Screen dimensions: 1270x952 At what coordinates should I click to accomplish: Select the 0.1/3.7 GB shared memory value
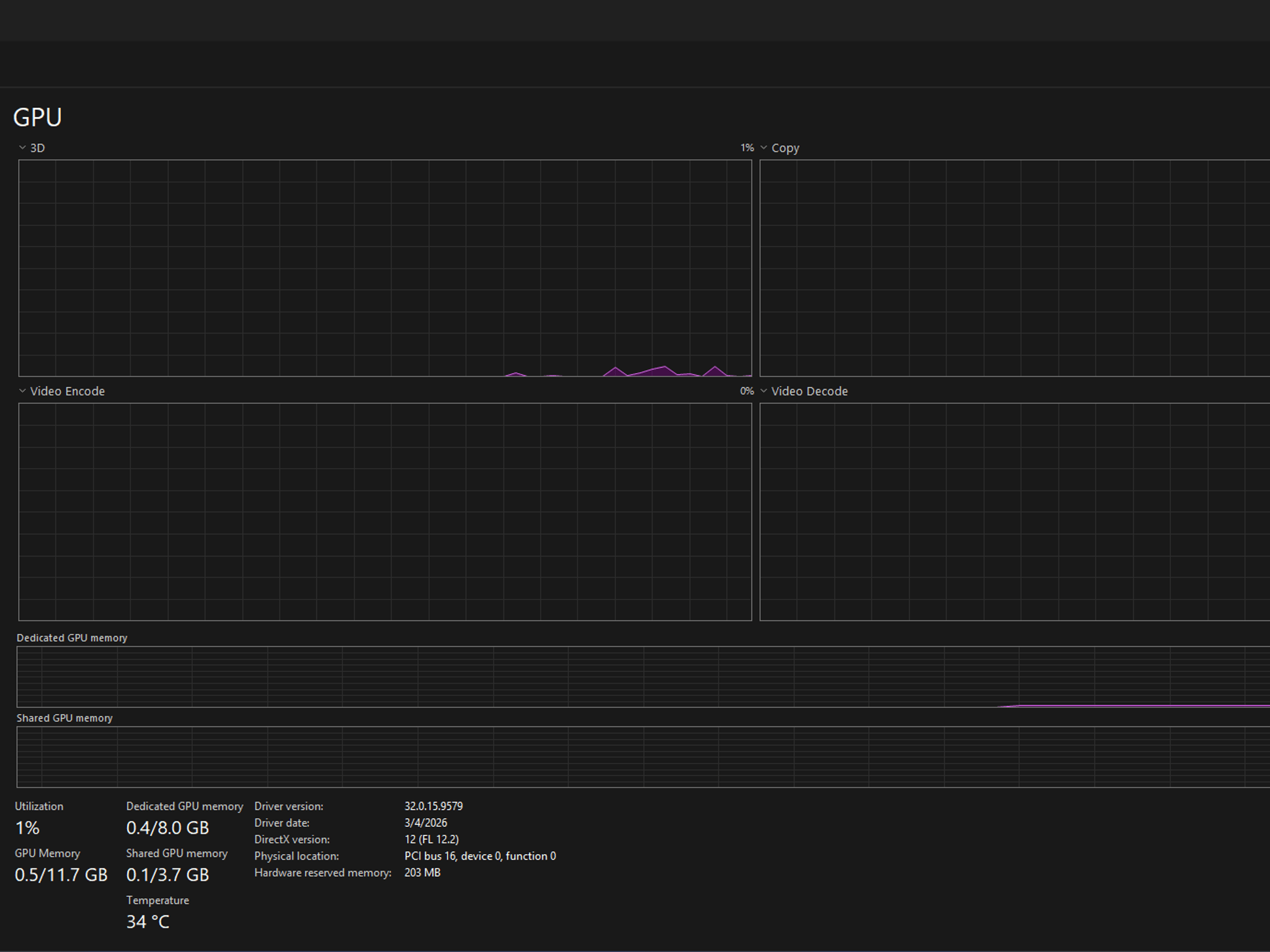(x=167, y=875)
